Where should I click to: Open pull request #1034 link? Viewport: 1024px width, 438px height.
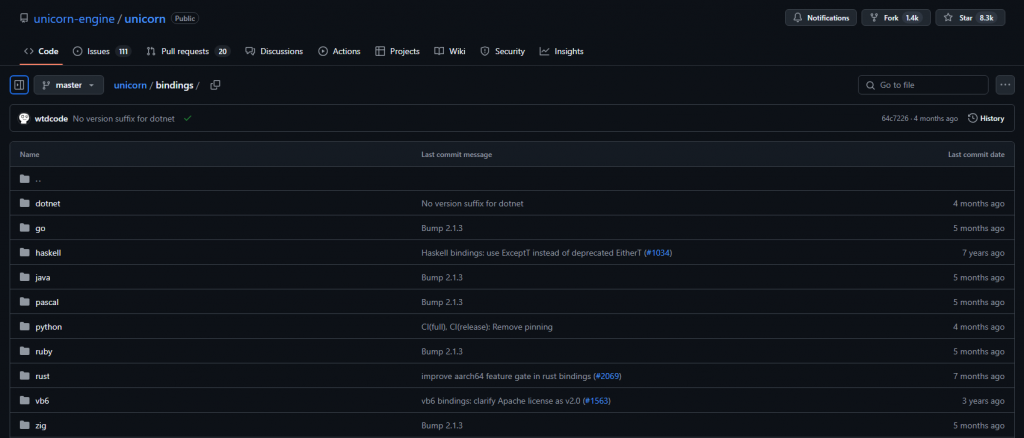coord(658,253)
